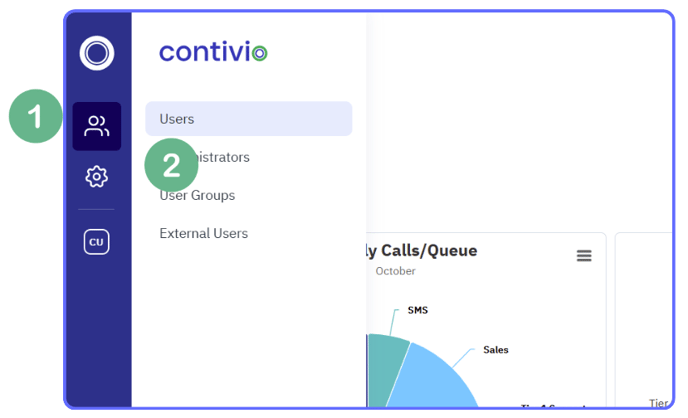This screenshot has height=418, width=688.
Task: Open the settings gear icon
Action: point(97,177)
